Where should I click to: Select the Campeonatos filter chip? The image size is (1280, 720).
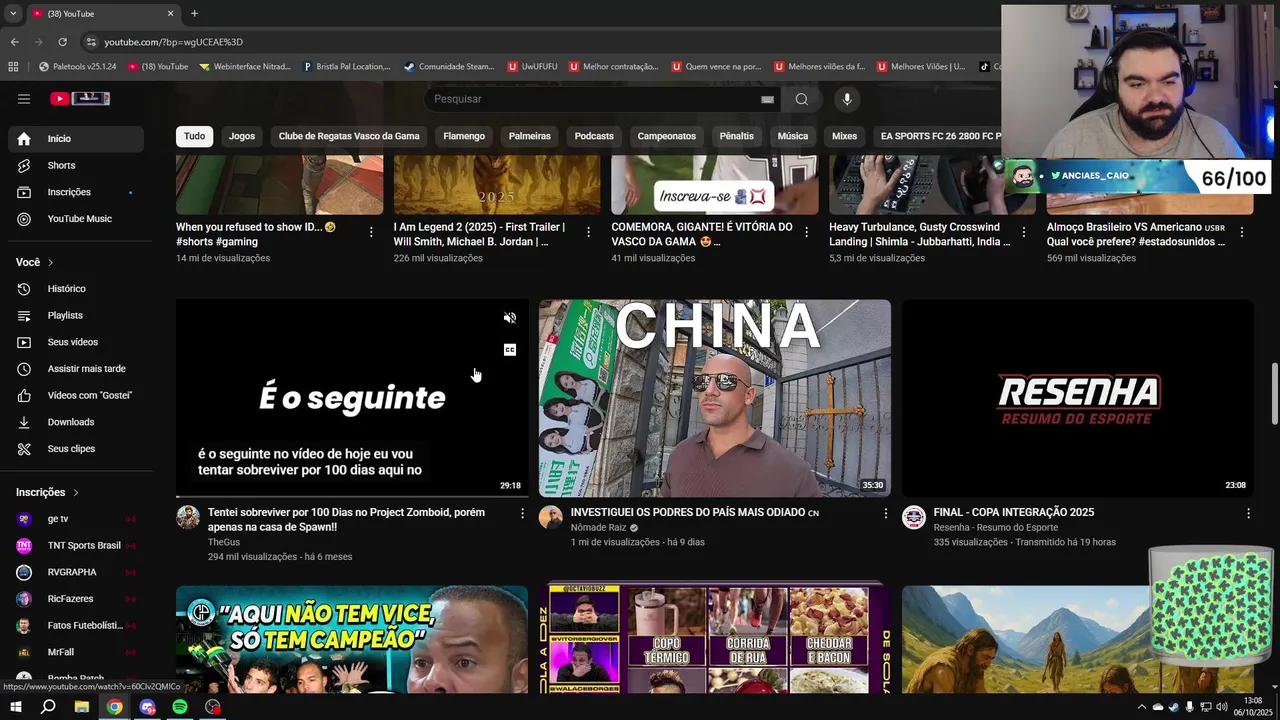pyautogui.click(x=667, y=136)
